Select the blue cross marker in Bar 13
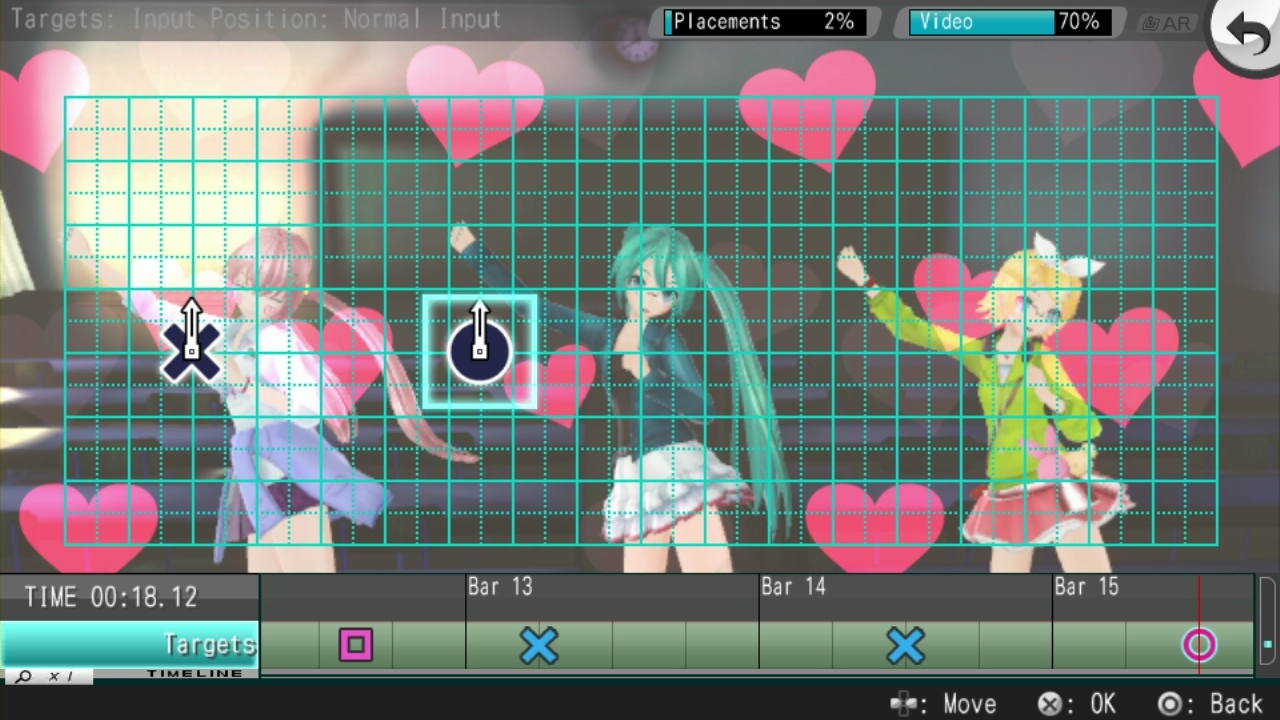This screenshot has width=1280, height=720. (x=538, y=646)
